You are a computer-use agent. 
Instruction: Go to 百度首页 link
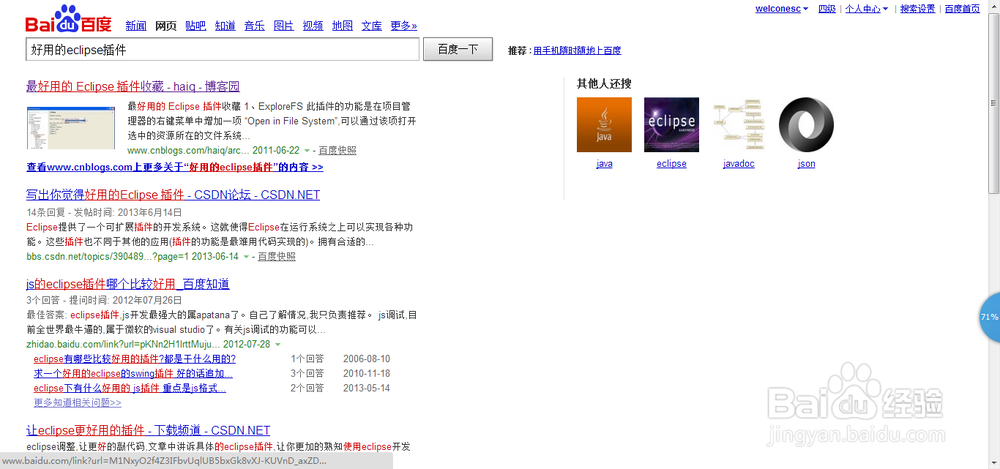pyautogui.click(x=962, y=9)
